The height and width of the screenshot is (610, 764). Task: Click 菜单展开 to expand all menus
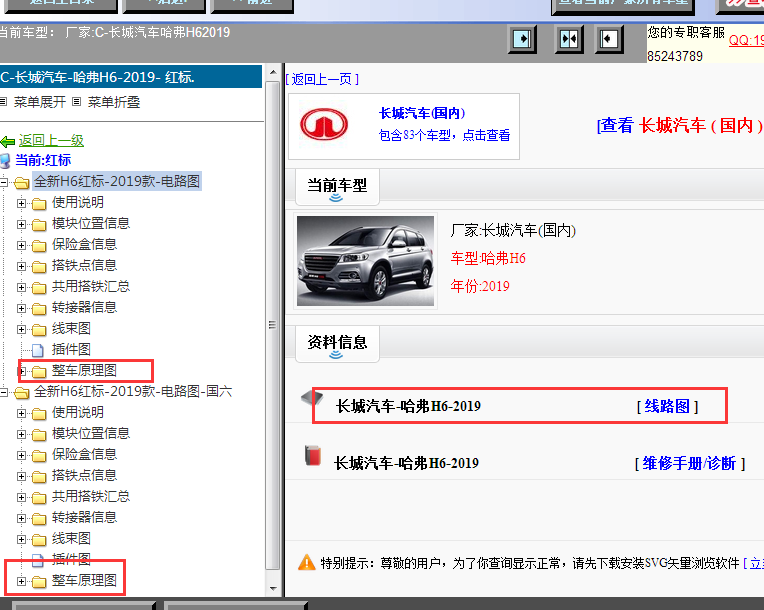pyautogui.click(x=39, y=102)
